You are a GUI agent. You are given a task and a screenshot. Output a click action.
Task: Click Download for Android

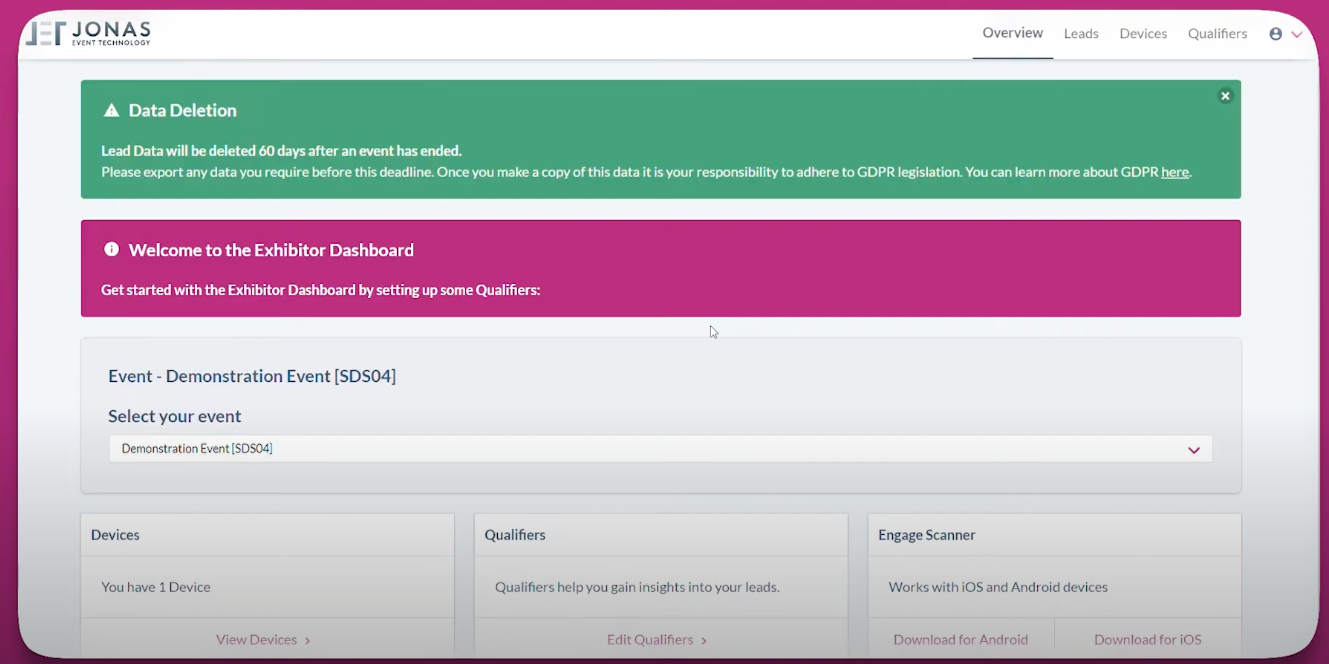coord(960,640)
